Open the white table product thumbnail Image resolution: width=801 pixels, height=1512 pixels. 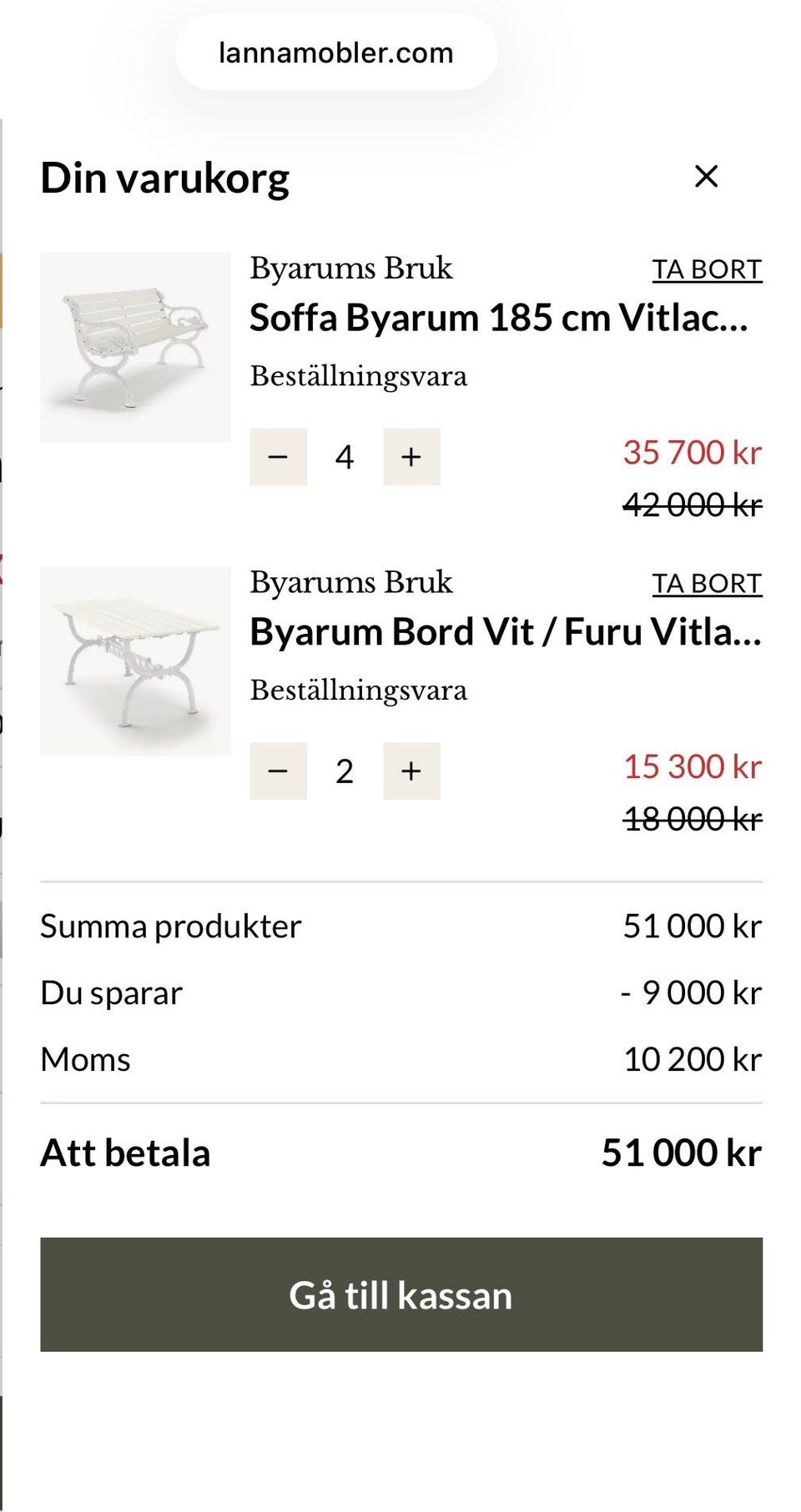point(135,661)
